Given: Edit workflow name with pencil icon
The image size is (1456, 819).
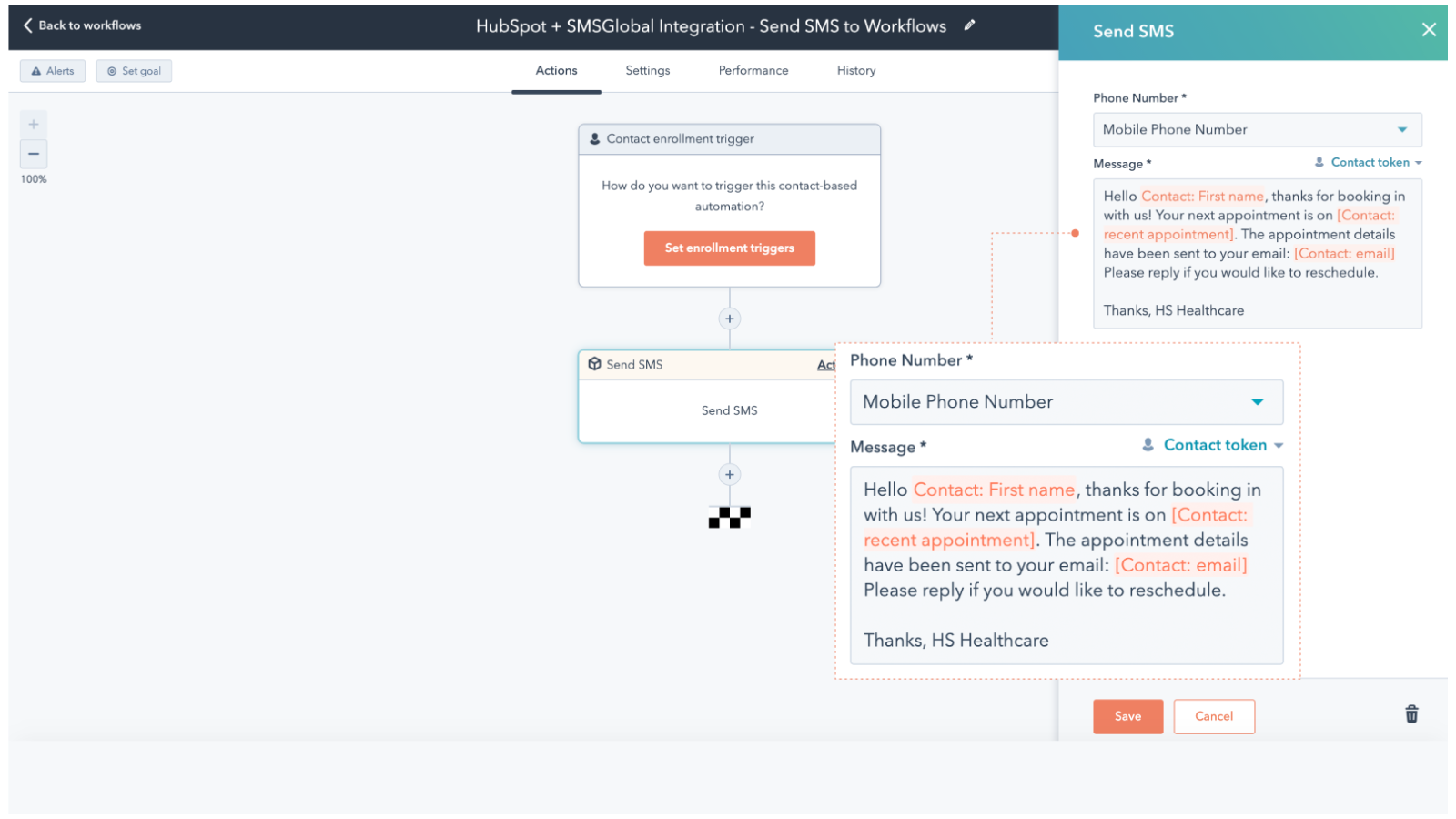Looking at the screenshot, I should tap(970, 25).
